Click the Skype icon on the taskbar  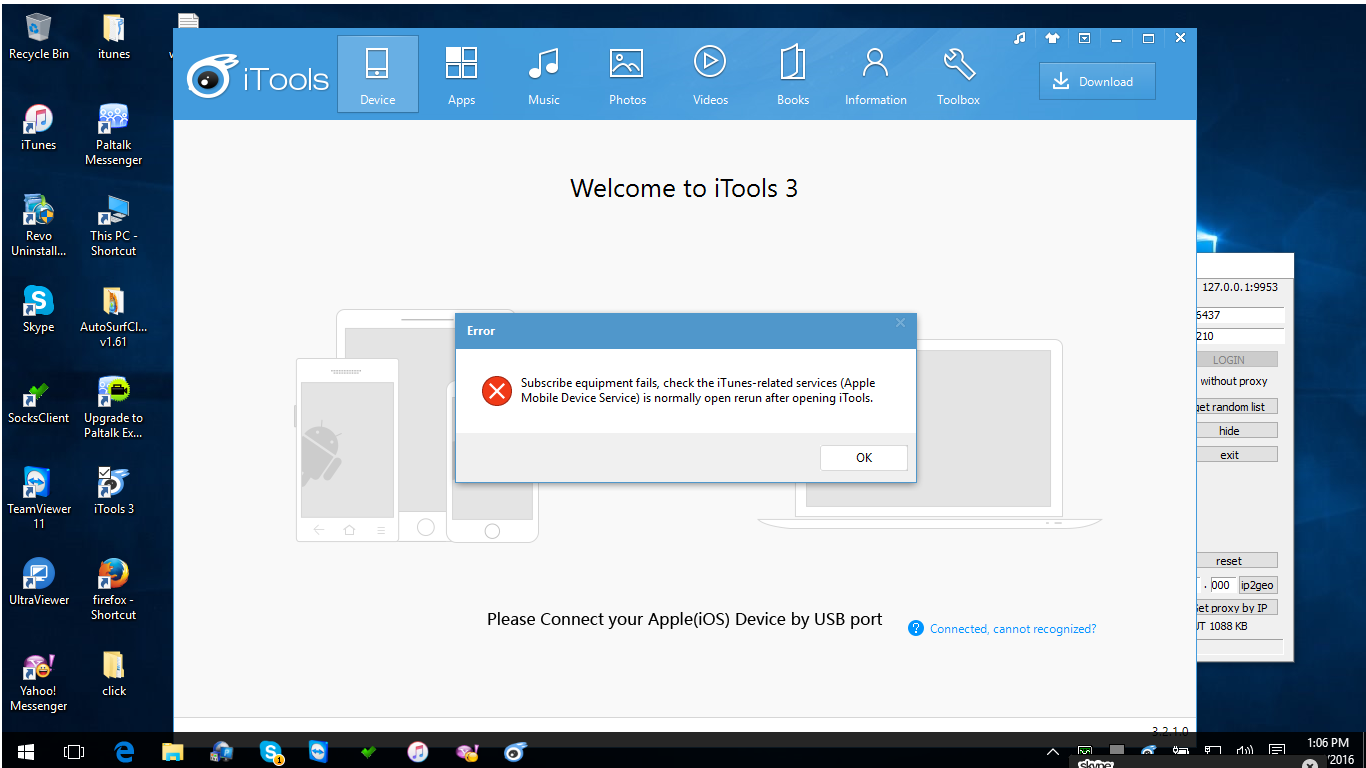271,751
